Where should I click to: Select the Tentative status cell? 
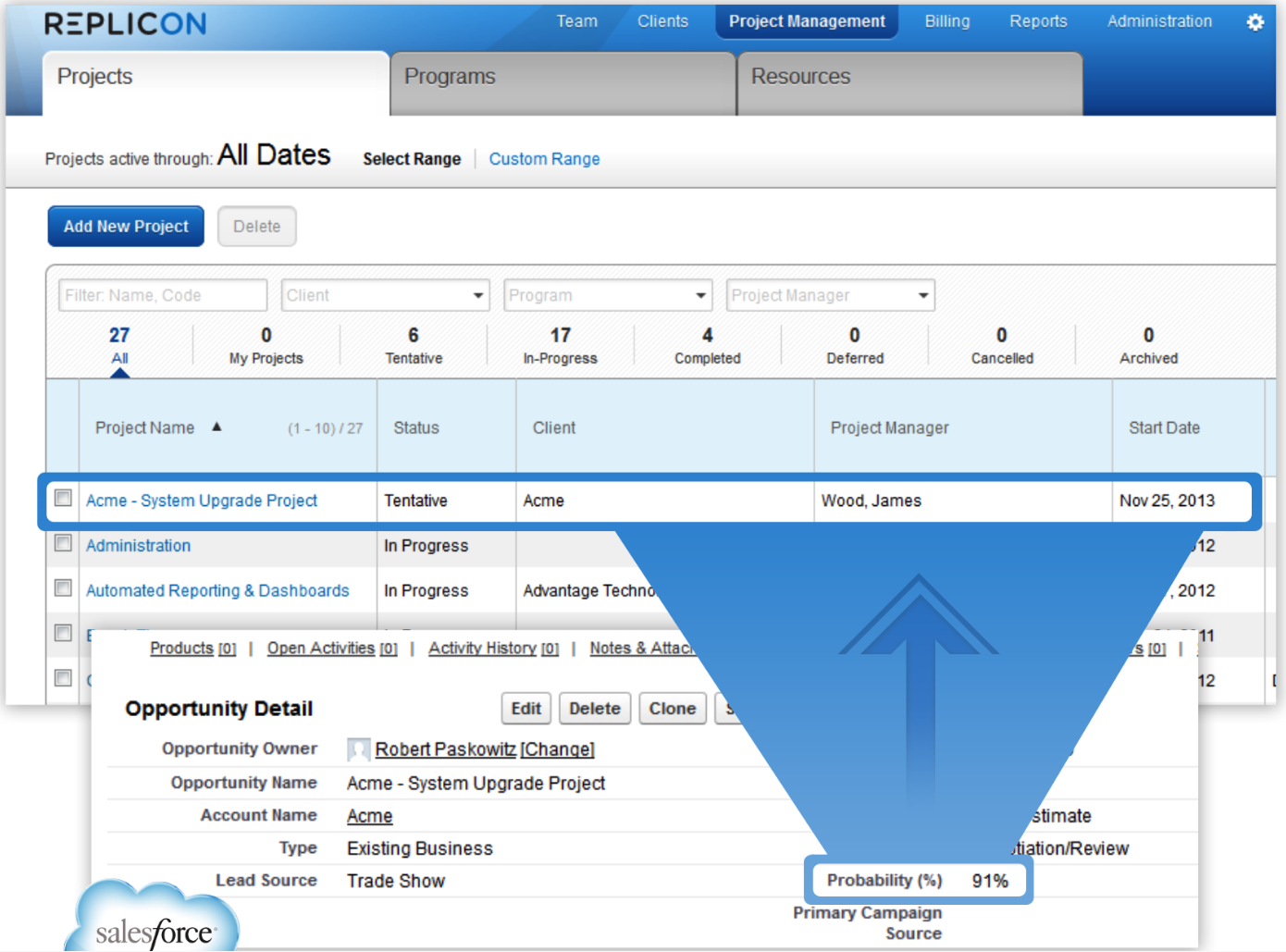(416, 501)
